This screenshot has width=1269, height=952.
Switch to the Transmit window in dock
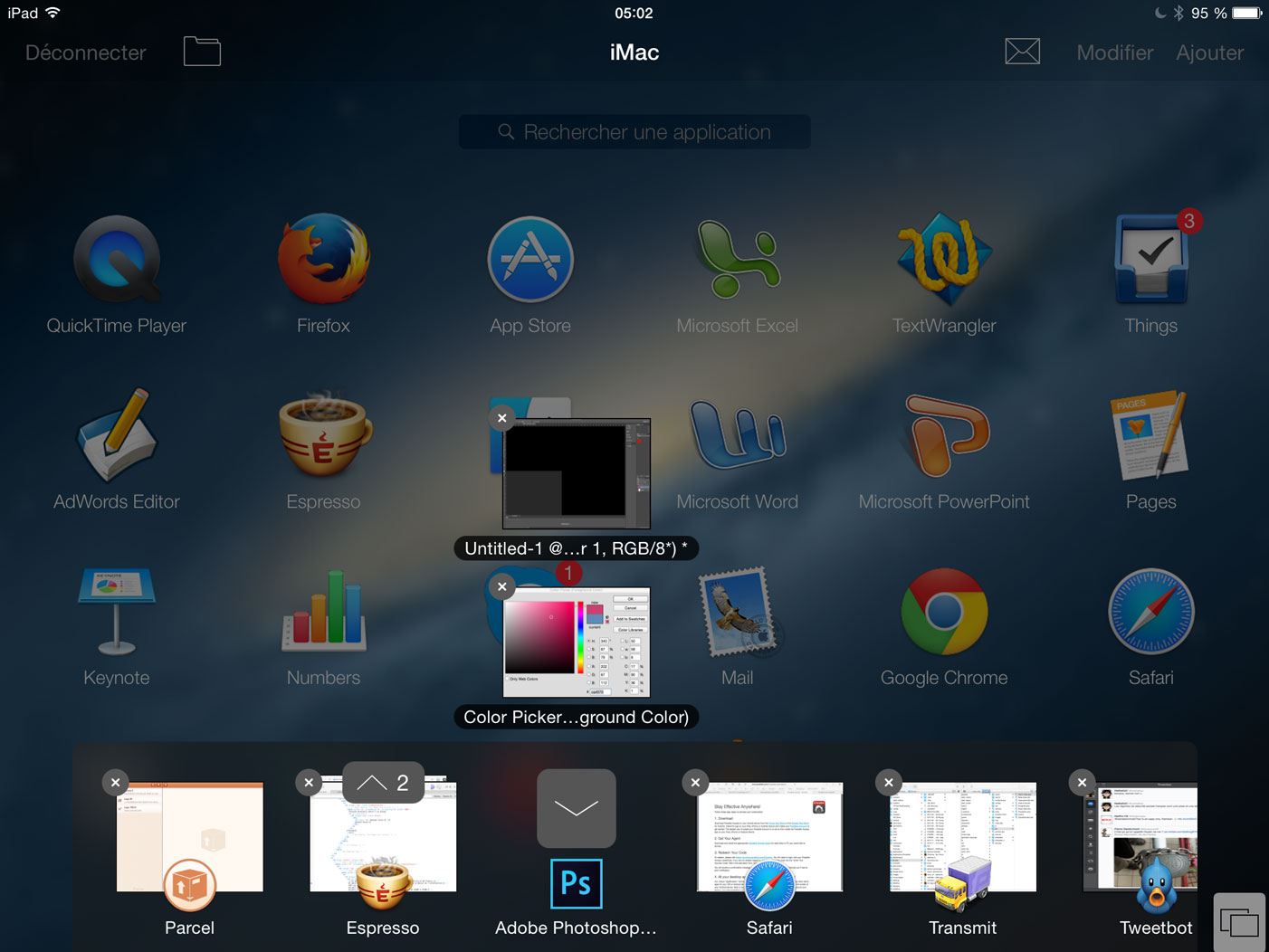963,837
